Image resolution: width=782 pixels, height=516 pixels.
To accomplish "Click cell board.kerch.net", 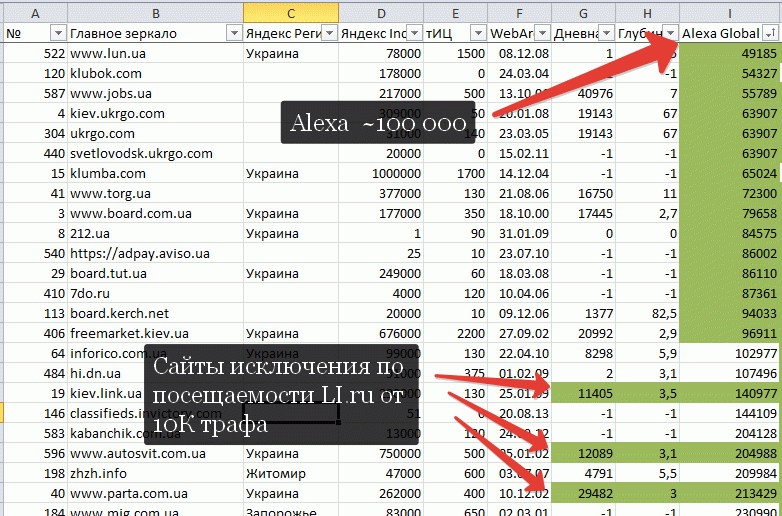I will (156, 313).
